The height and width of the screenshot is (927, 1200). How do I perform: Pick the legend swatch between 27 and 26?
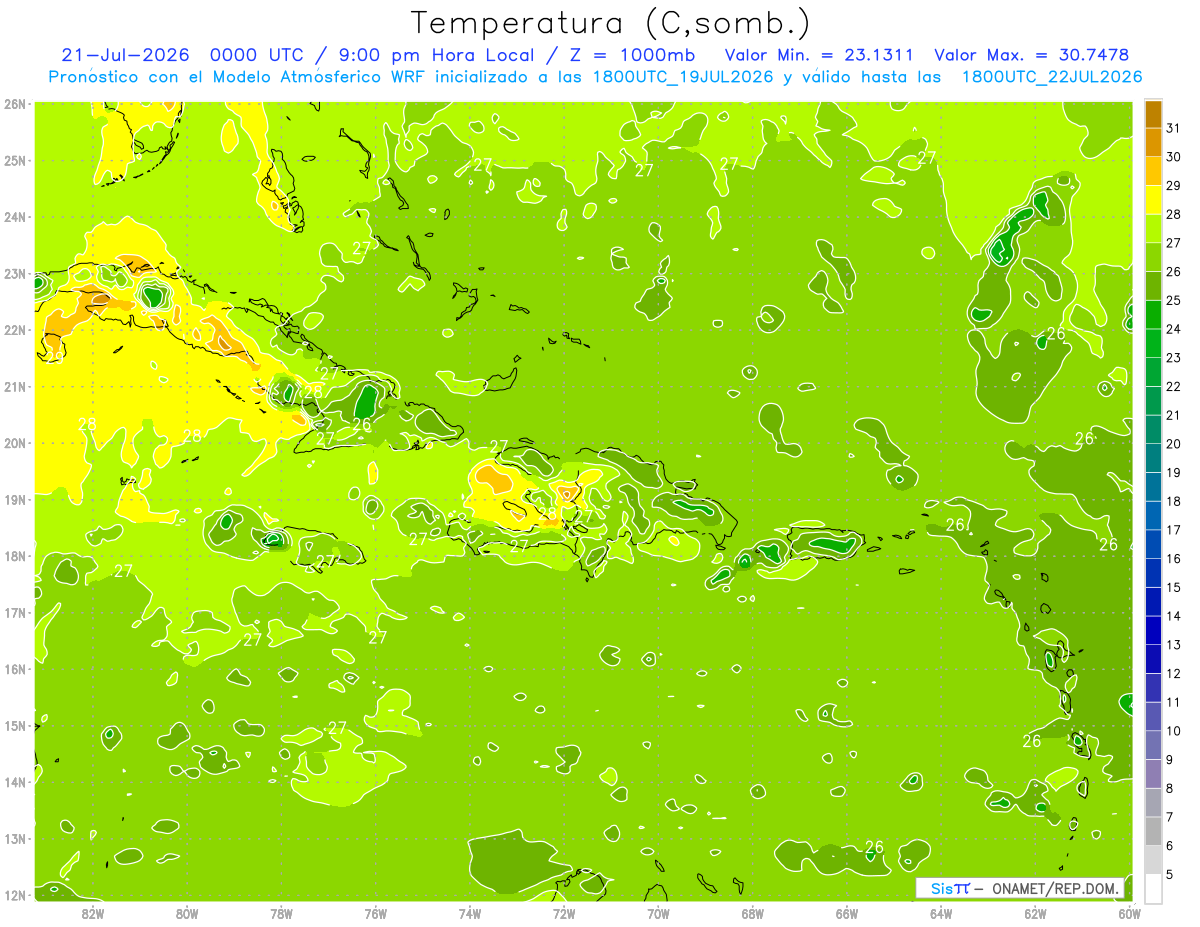point(1153,257)
